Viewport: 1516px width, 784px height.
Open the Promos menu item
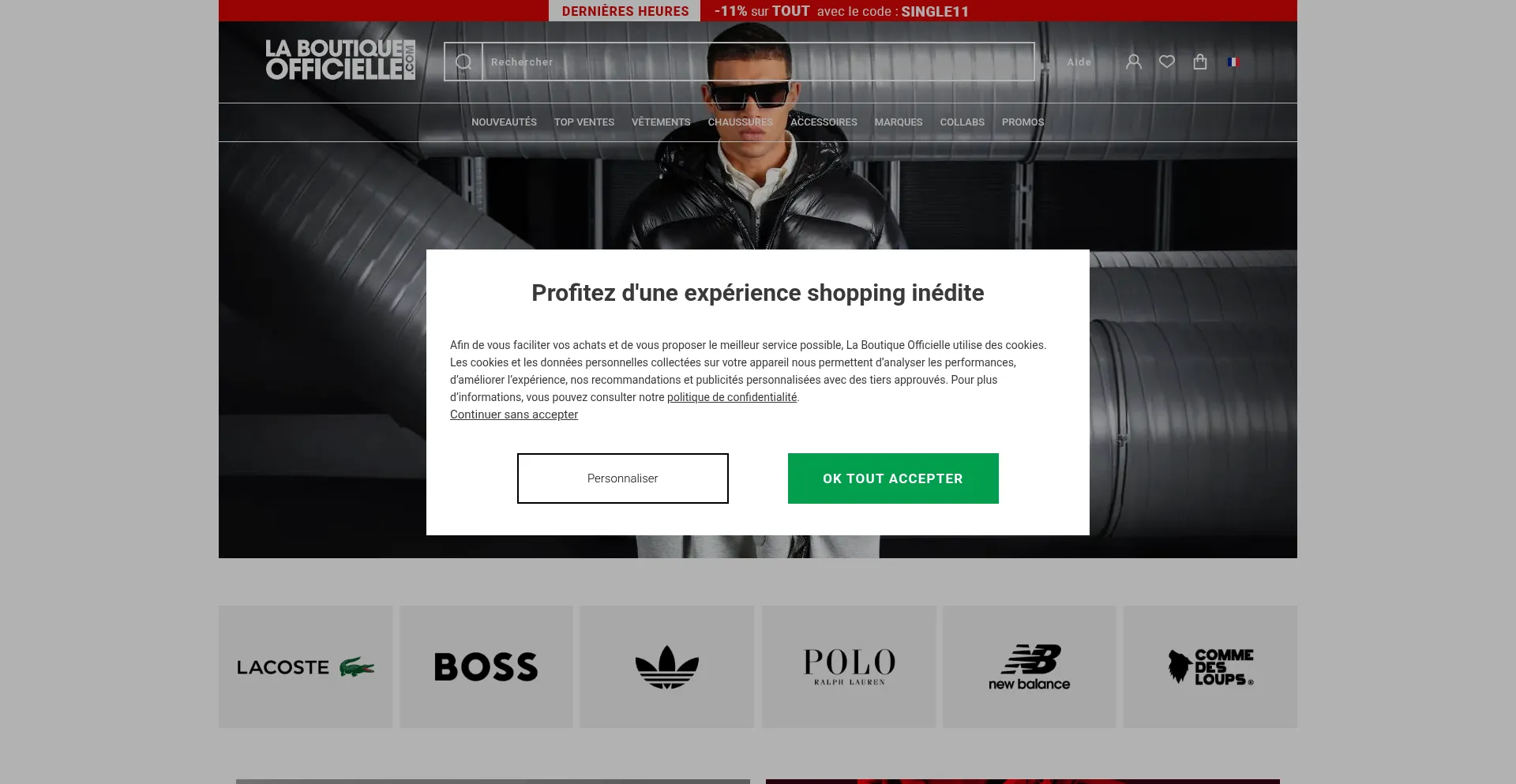(x=1023, y=122)
